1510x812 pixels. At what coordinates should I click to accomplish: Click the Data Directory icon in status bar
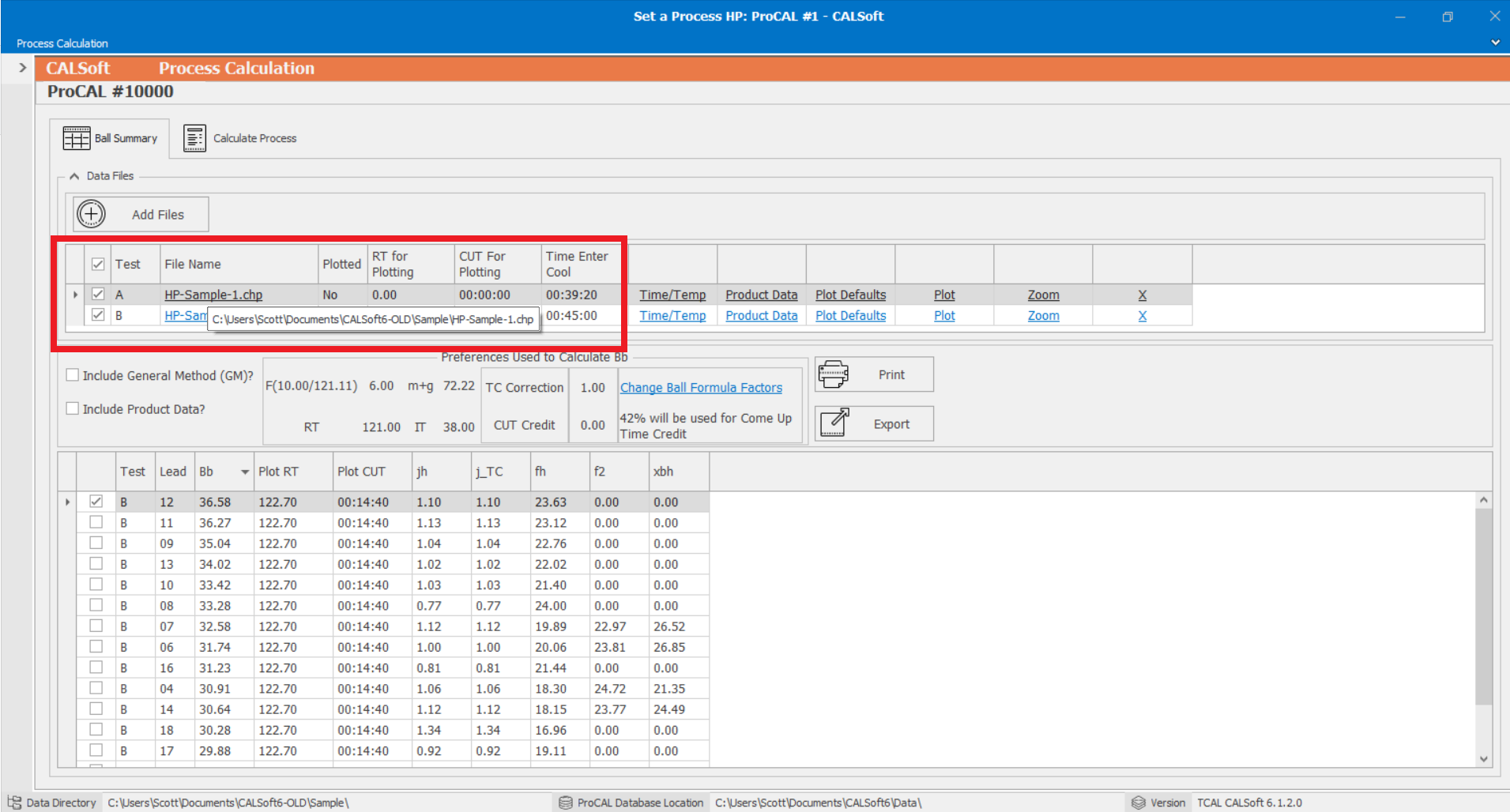click(13, 803)
